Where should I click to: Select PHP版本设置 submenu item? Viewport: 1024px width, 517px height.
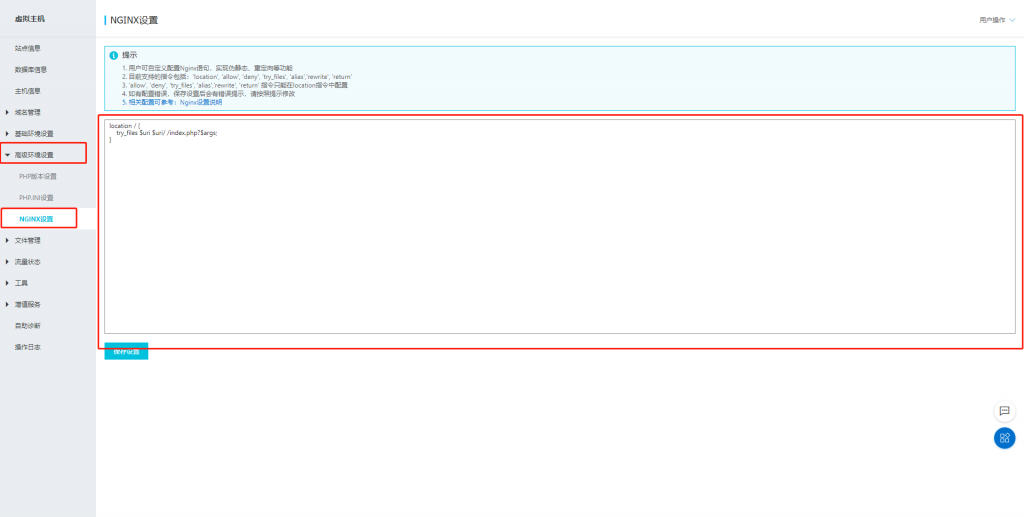(x=38, y=176)
